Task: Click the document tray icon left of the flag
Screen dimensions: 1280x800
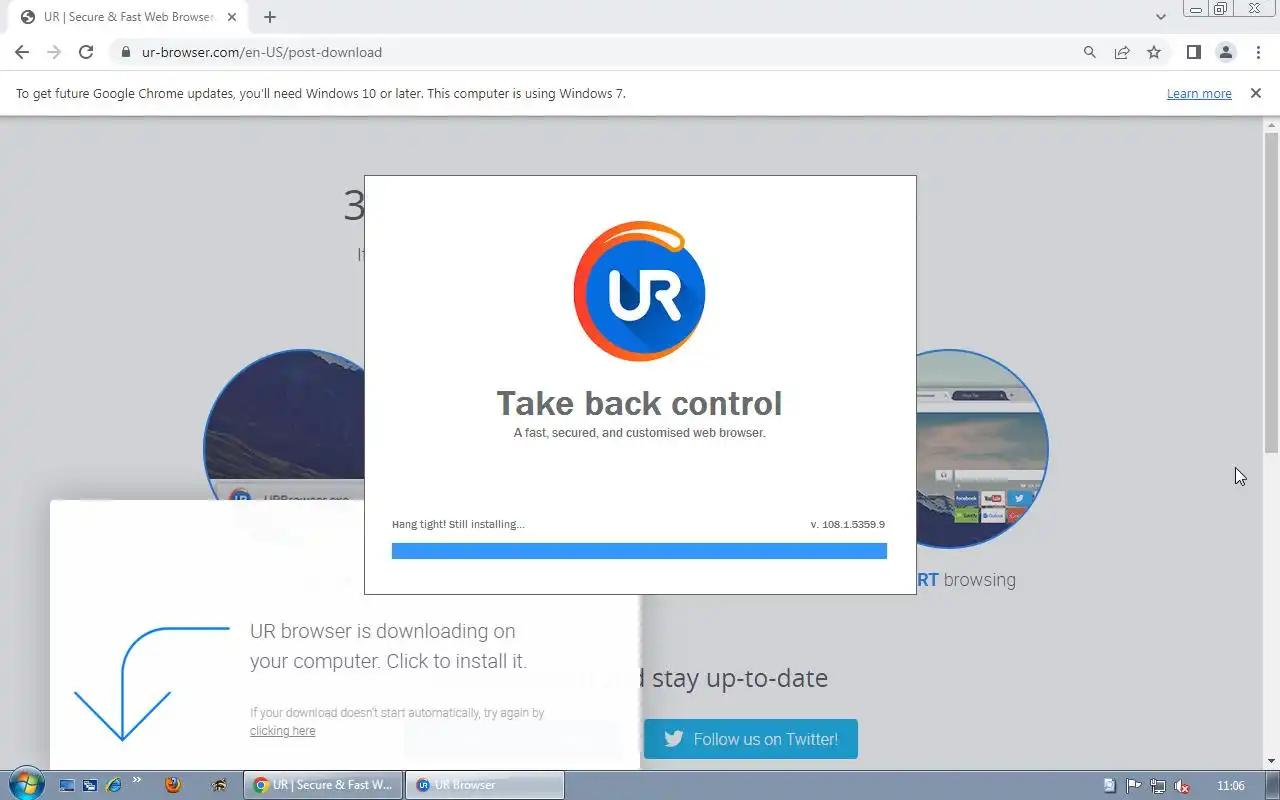Action: [1110, 786]
